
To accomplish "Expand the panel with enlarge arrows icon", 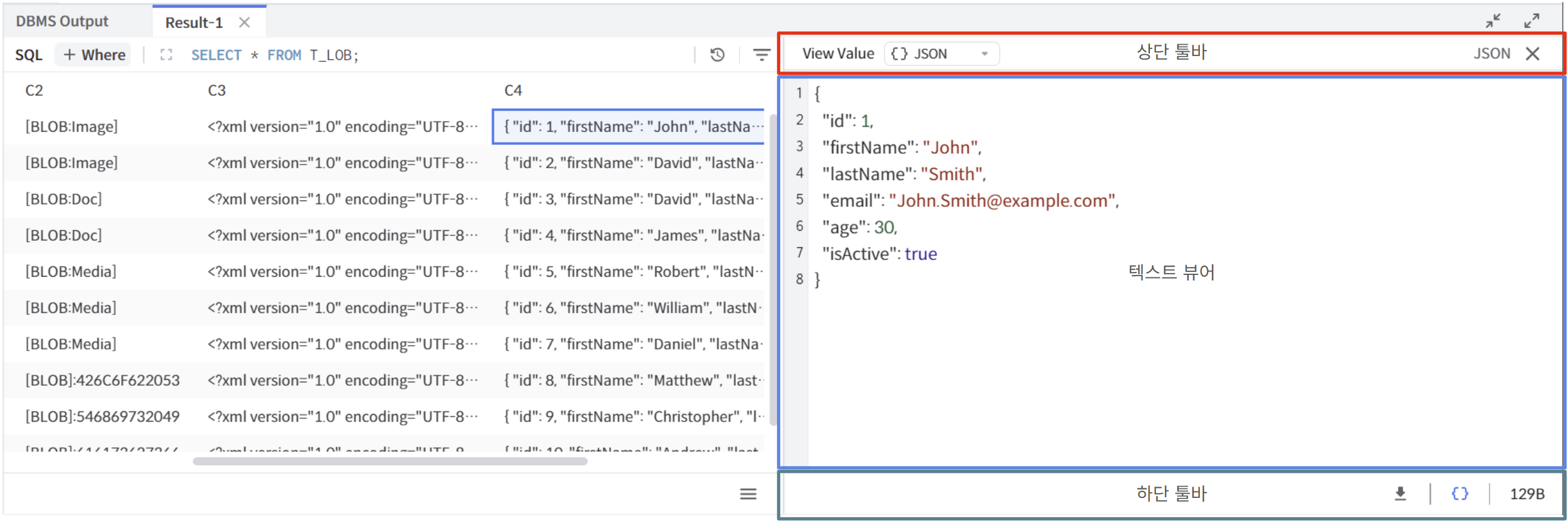I will point(1532,21).
